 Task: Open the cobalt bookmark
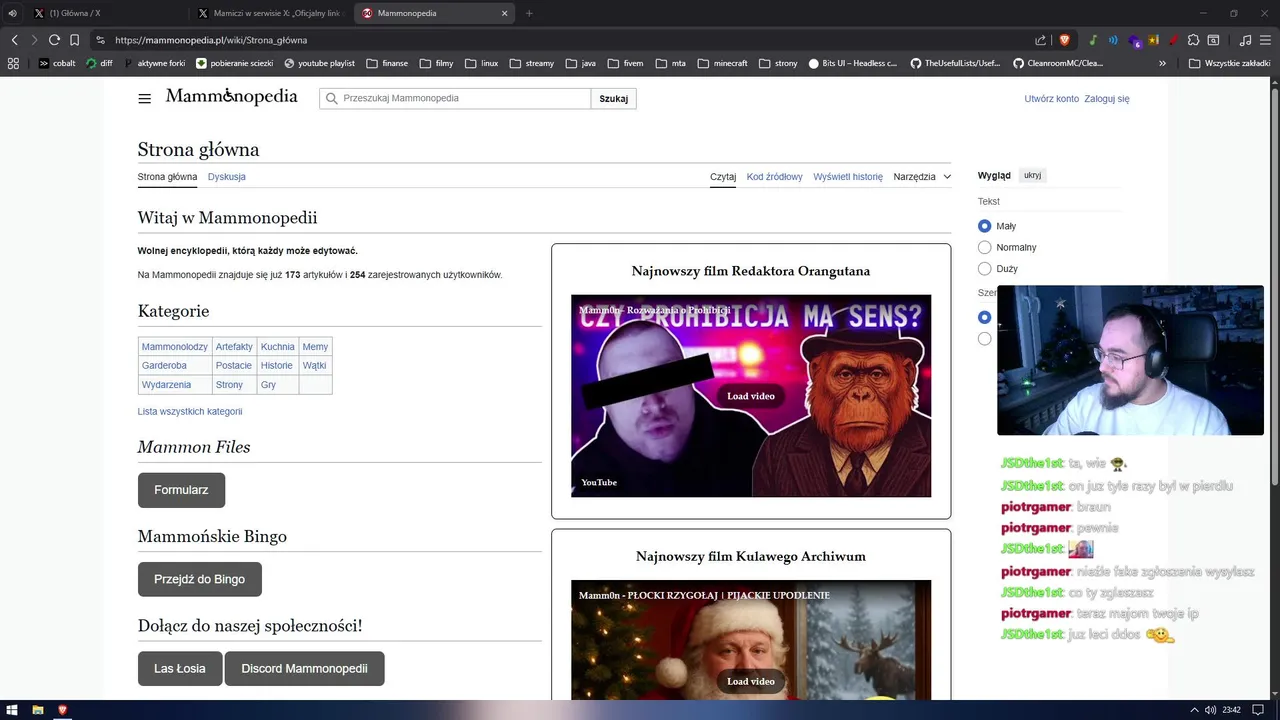[57, 63]
